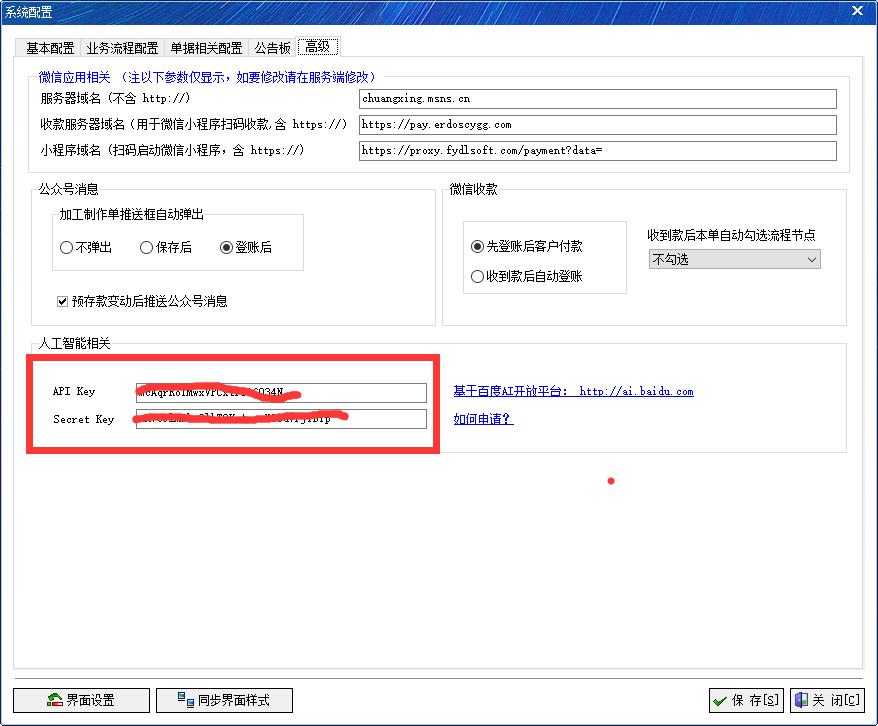Switch to the 基本配置 tab
Screen dimensions: 878x726
pos(50,48)
